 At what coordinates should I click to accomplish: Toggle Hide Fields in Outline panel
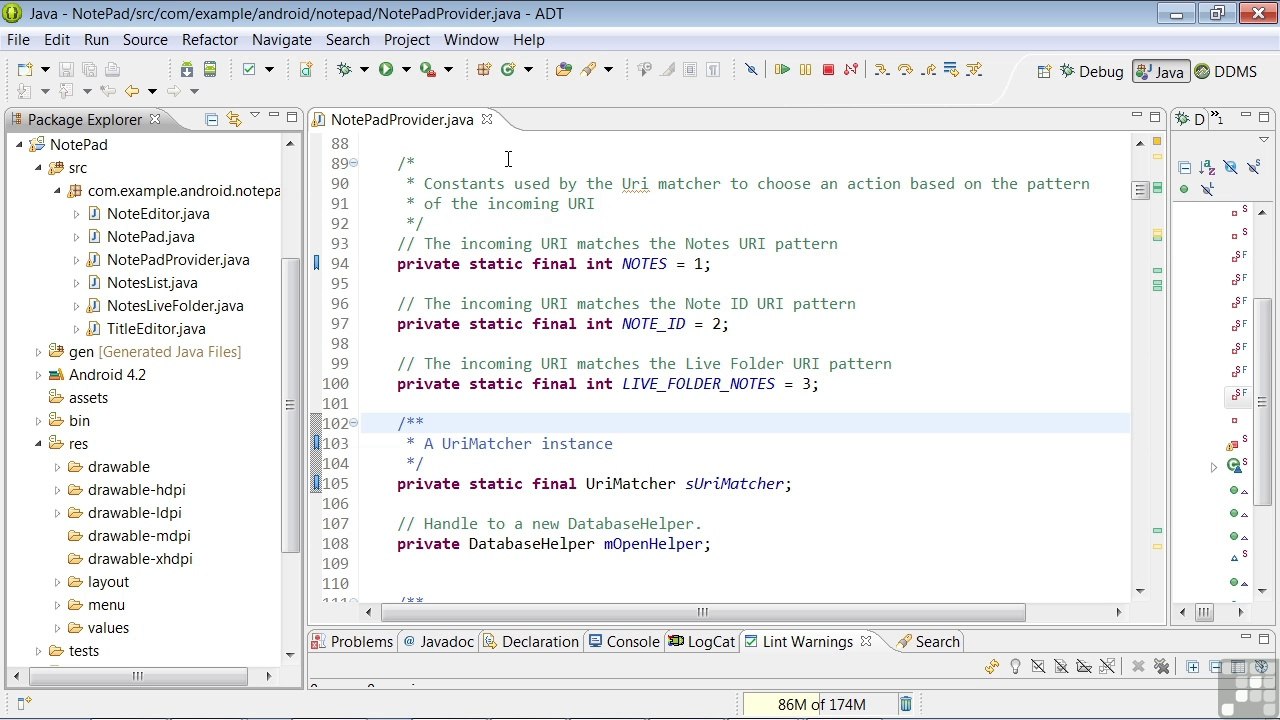[x=1230, y=167]
